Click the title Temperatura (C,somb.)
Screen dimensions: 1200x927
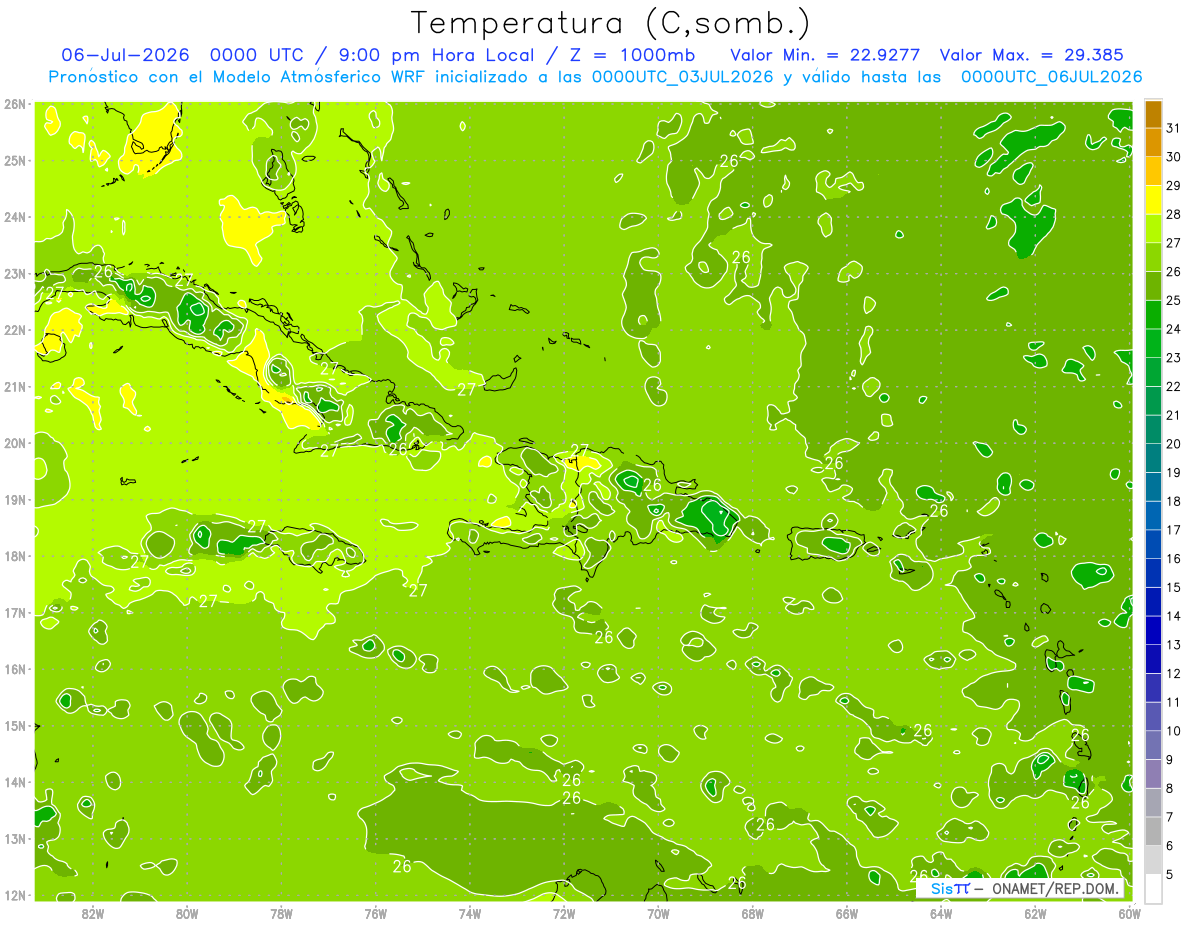[611, 23]
